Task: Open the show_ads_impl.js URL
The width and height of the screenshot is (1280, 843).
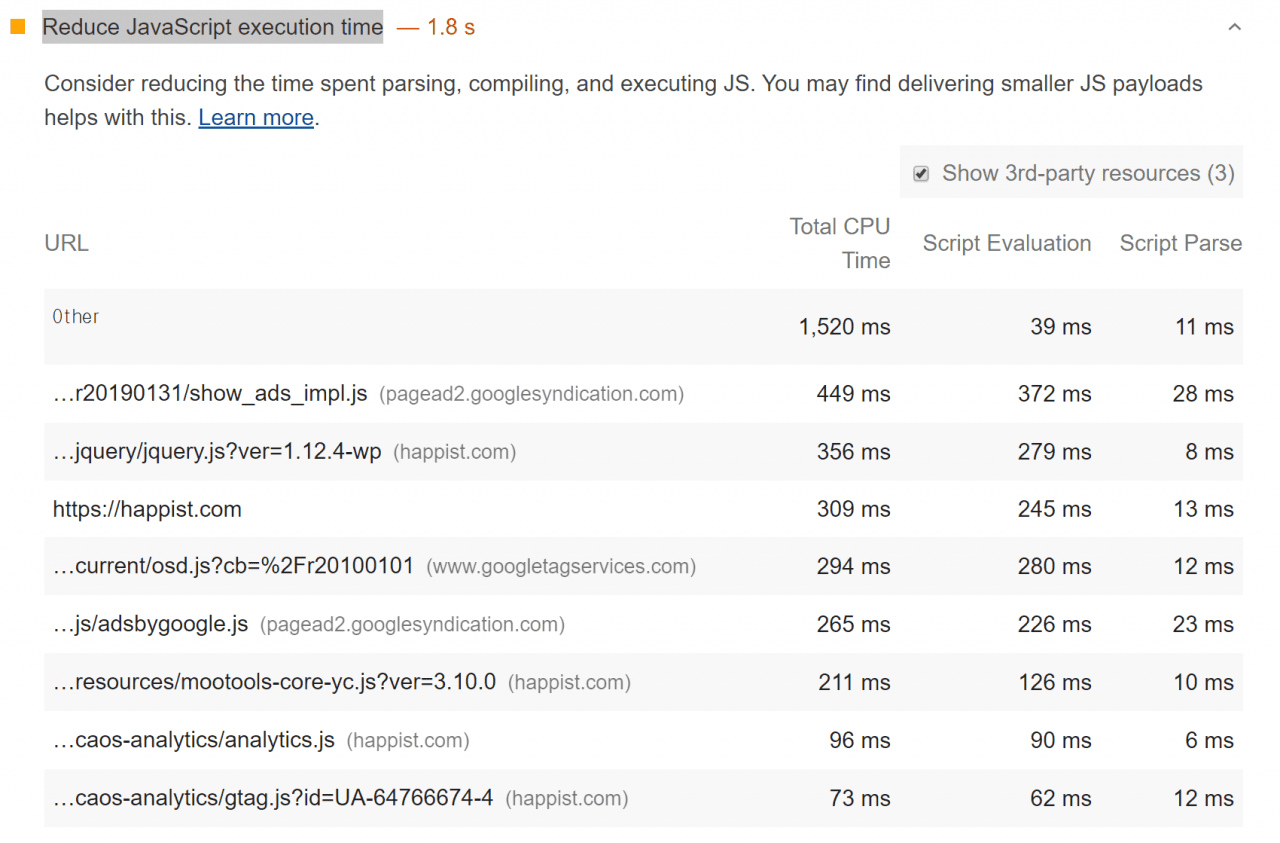Action: coord(210,394)
